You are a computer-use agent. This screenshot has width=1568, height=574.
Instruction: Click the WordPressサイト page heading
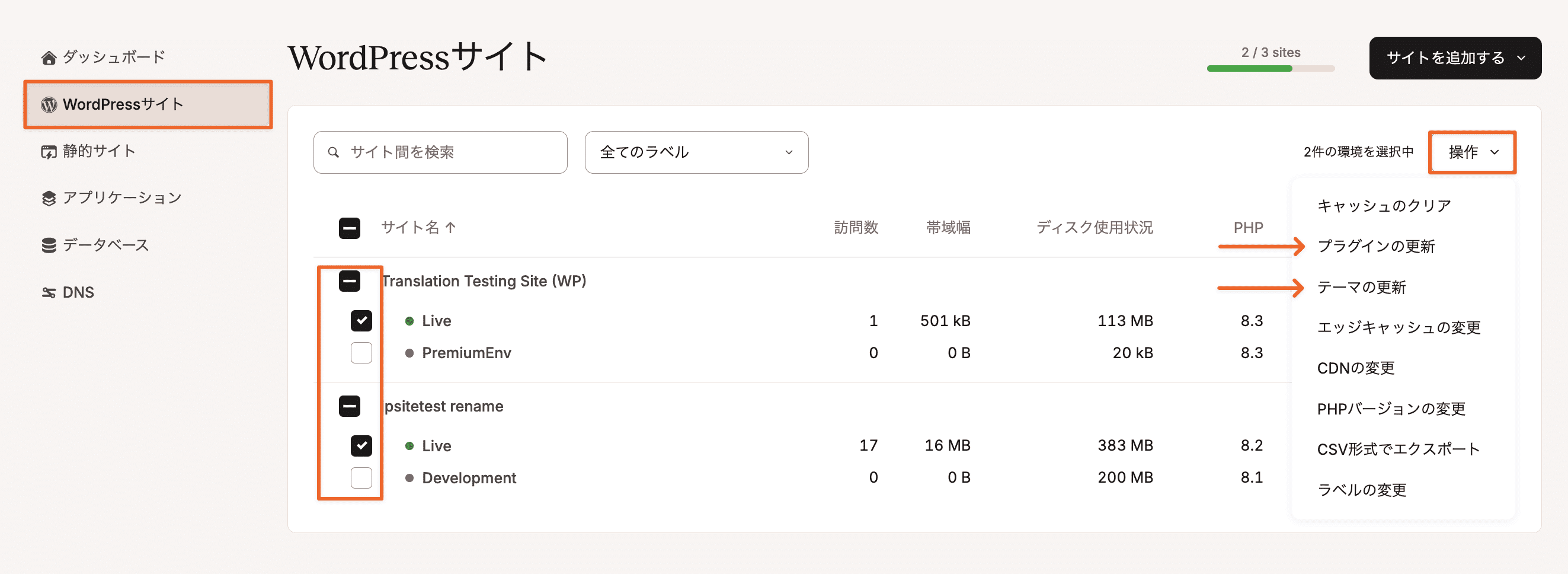tap(418, 58)
